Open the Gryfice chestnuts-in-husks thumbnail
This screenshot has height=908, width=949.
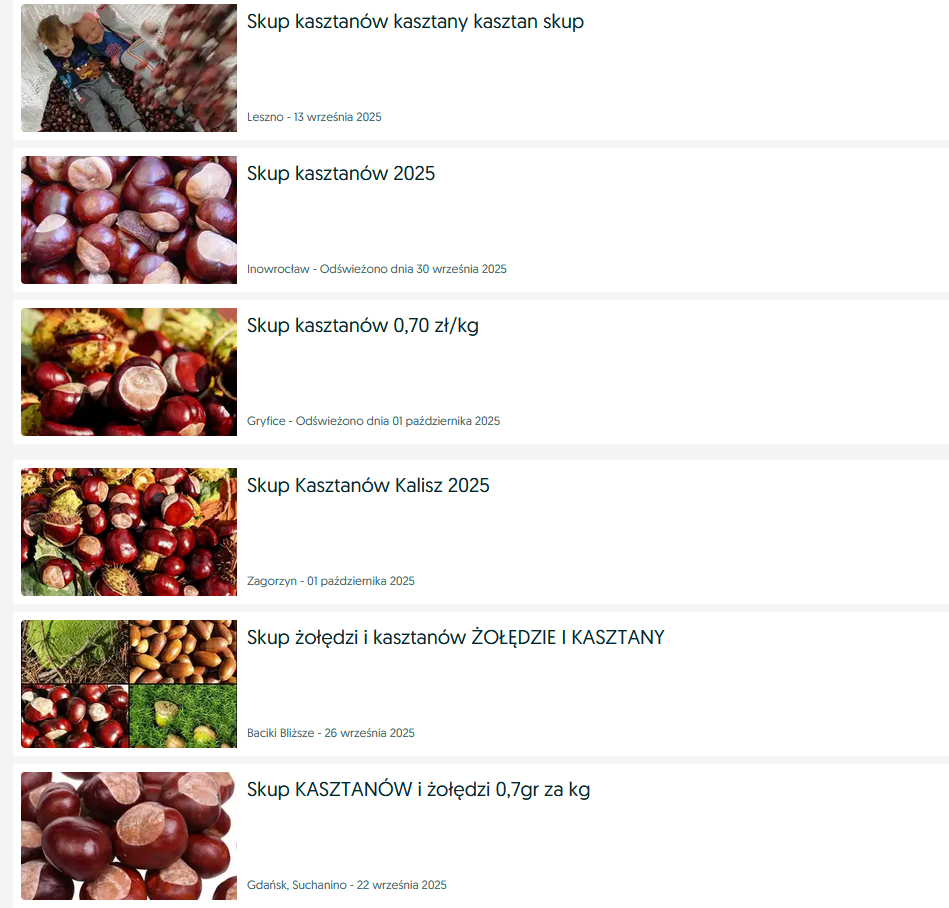tap(129, 372)
